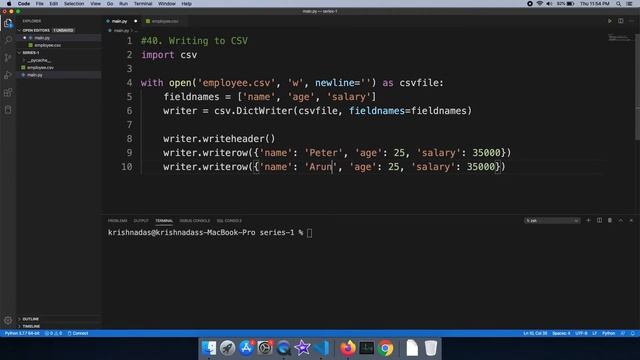Viewport: 640px width, 360px height.
Task: Change encoding via UTF-8 in status bar
Action: click(581, 333)
